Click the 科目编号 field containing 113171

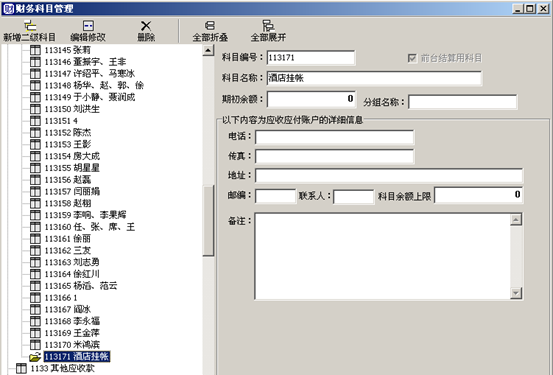(x=311, y=58)
